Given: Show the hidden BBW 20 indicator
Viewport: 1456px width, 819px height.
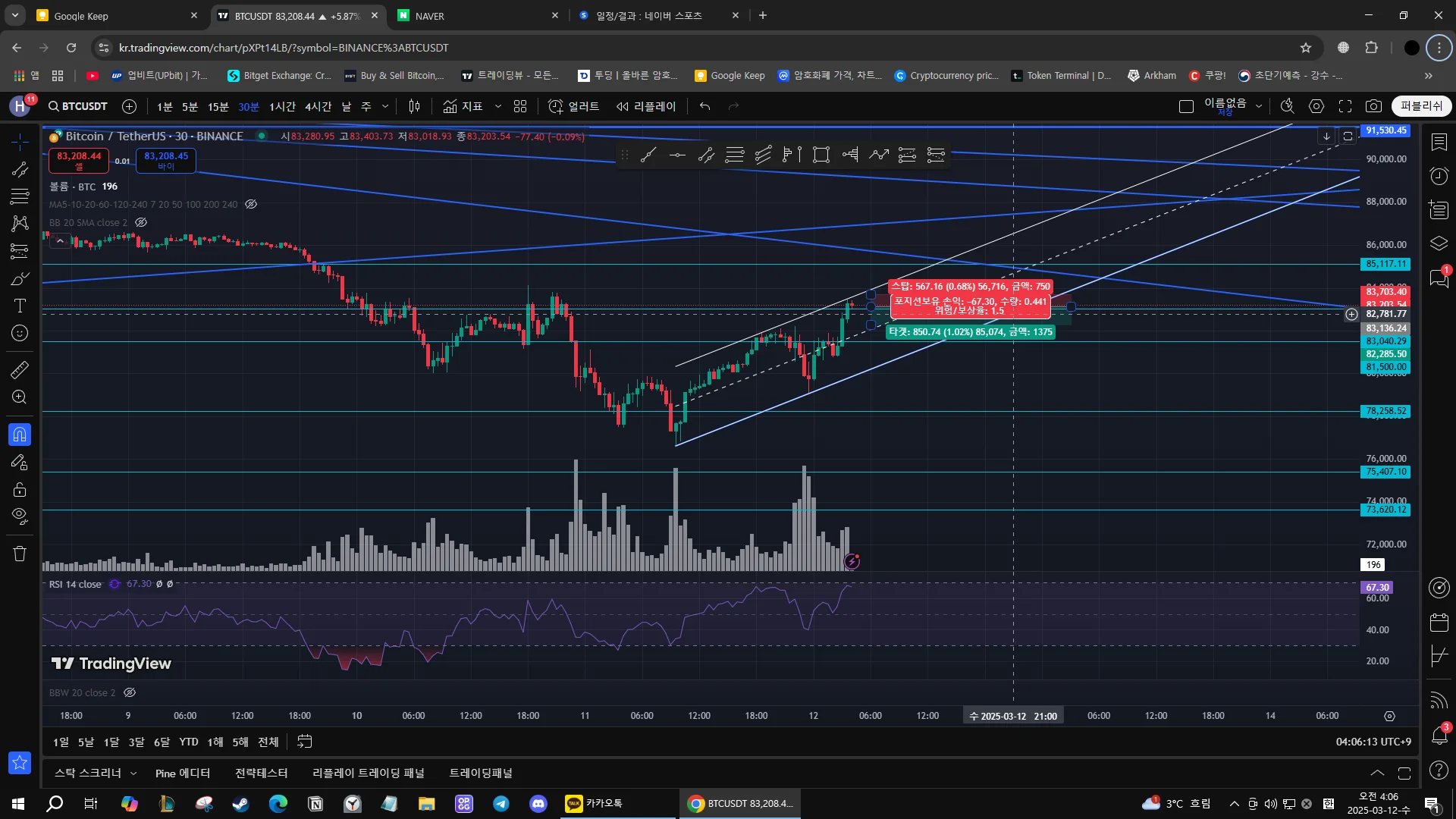Looking at the screenshot, I should click(130, 692).
